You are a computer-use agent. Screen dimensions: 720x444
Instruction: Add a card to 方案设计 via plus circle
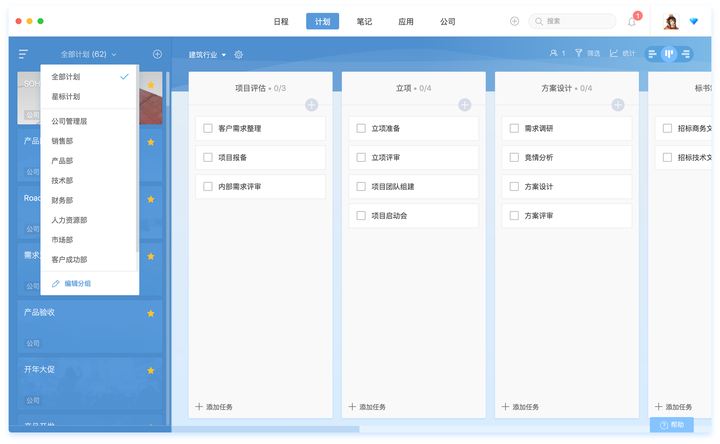click(618, 105)
